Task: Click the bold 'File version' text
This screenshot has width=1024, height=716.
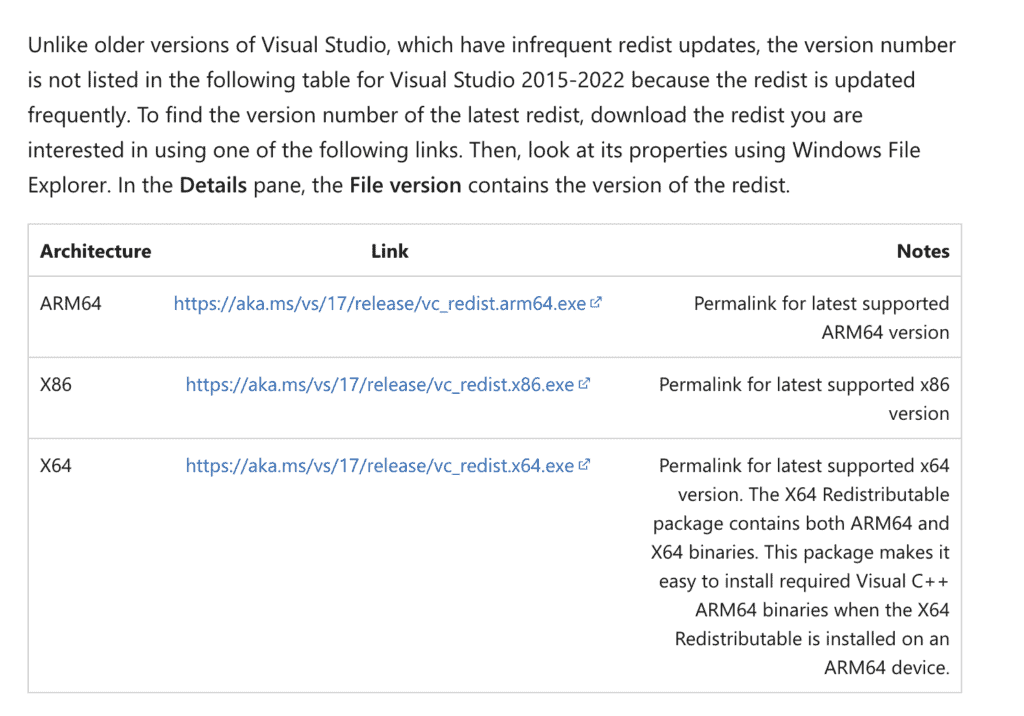Action: 406,186
